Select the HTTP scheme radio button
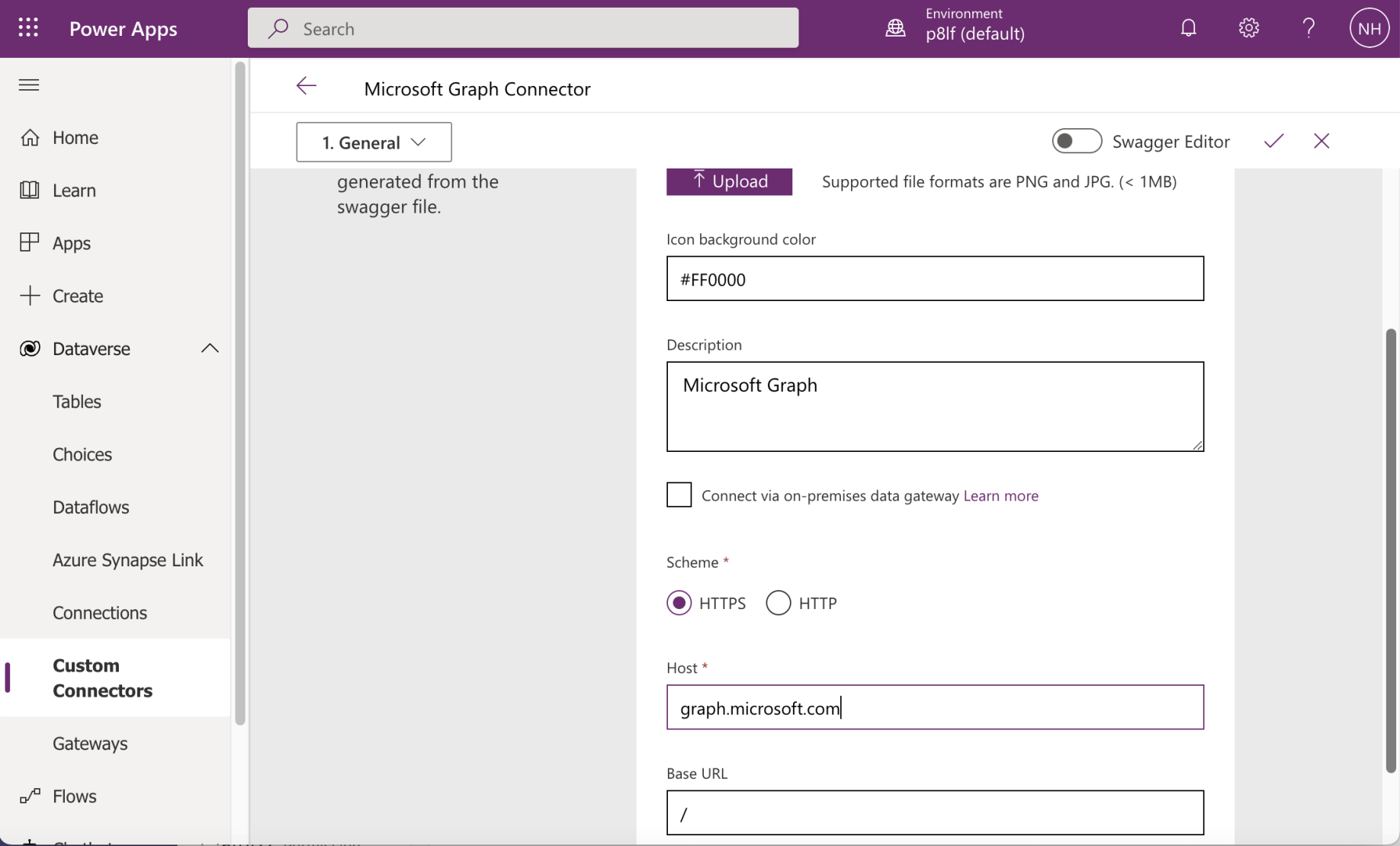 coord(779,603)
